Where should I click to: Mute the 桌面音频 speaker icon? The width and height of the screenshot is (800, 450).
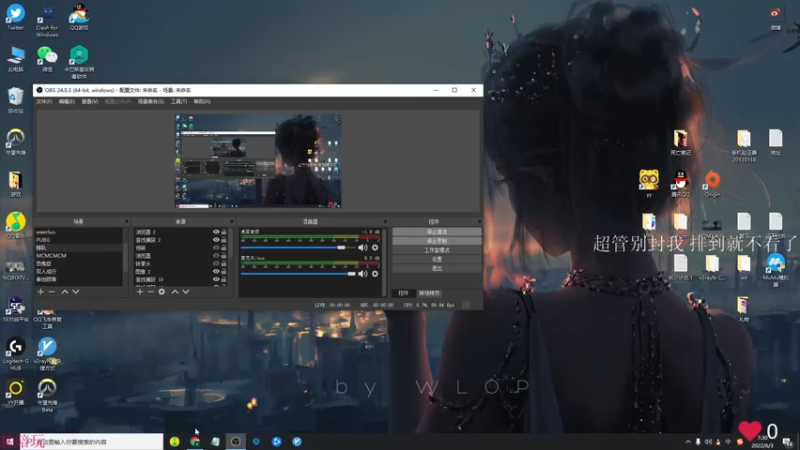click(x=362, y=247)
